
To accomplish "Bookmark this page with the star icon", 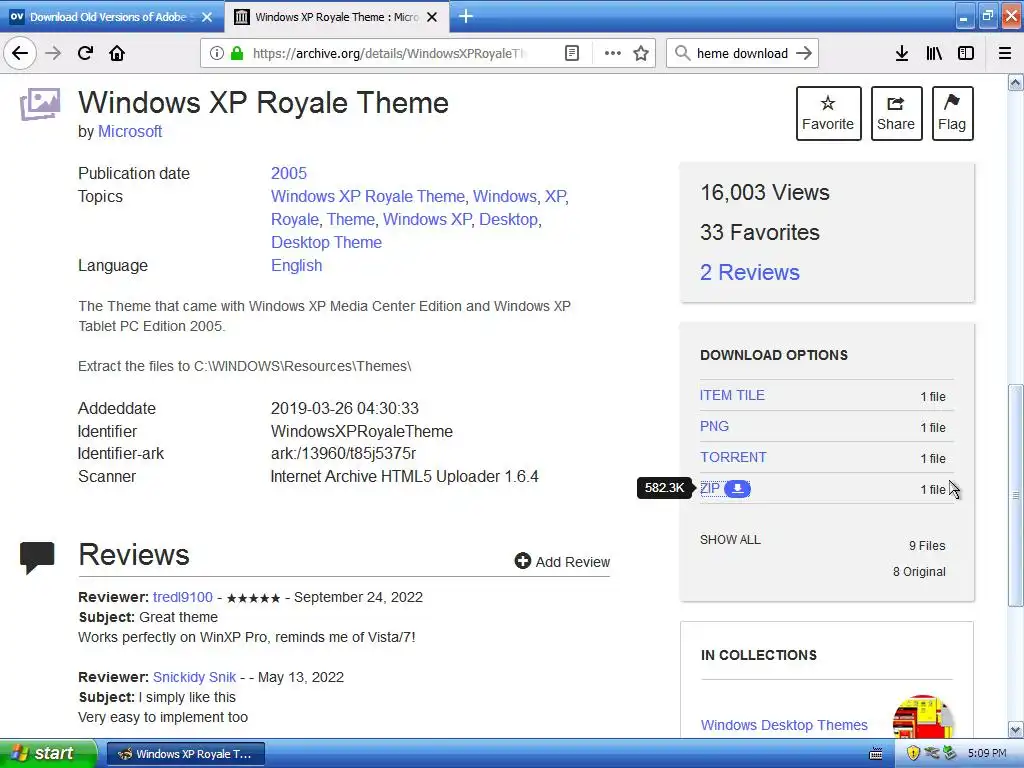I will (x=641, y=53).
